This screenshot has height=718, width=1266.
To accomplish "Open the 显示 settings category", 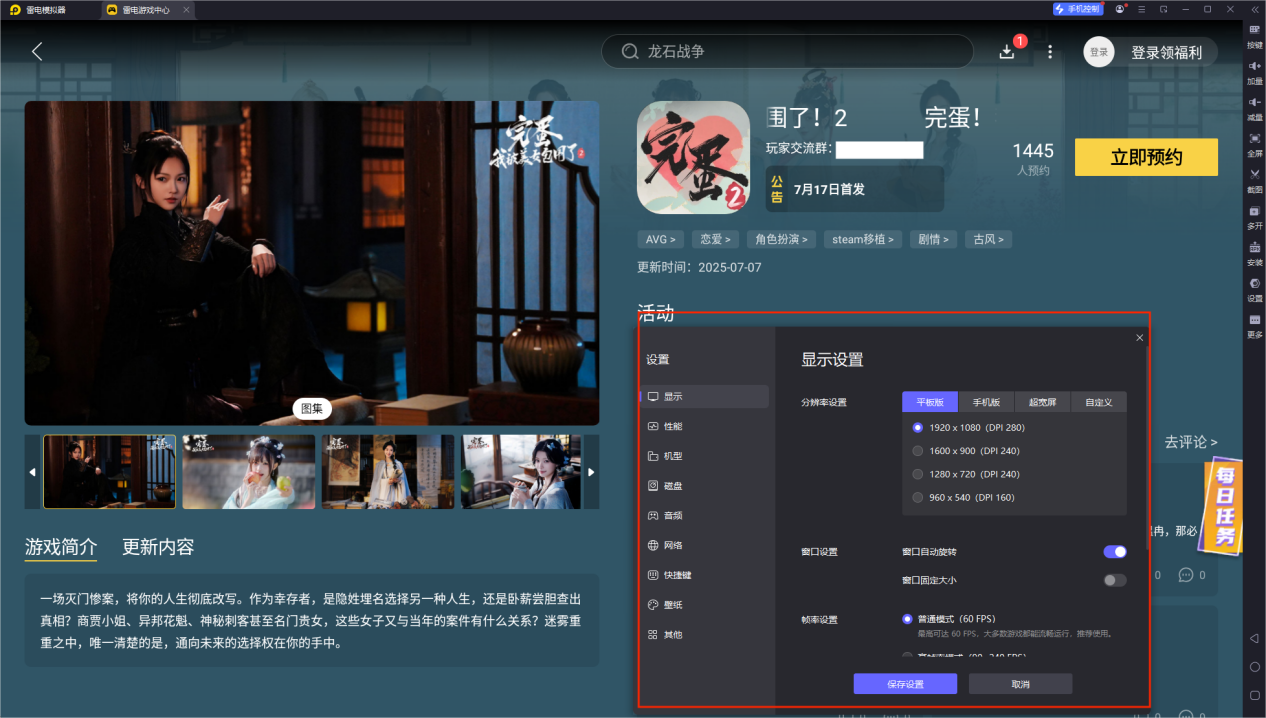I will point(704,396).
